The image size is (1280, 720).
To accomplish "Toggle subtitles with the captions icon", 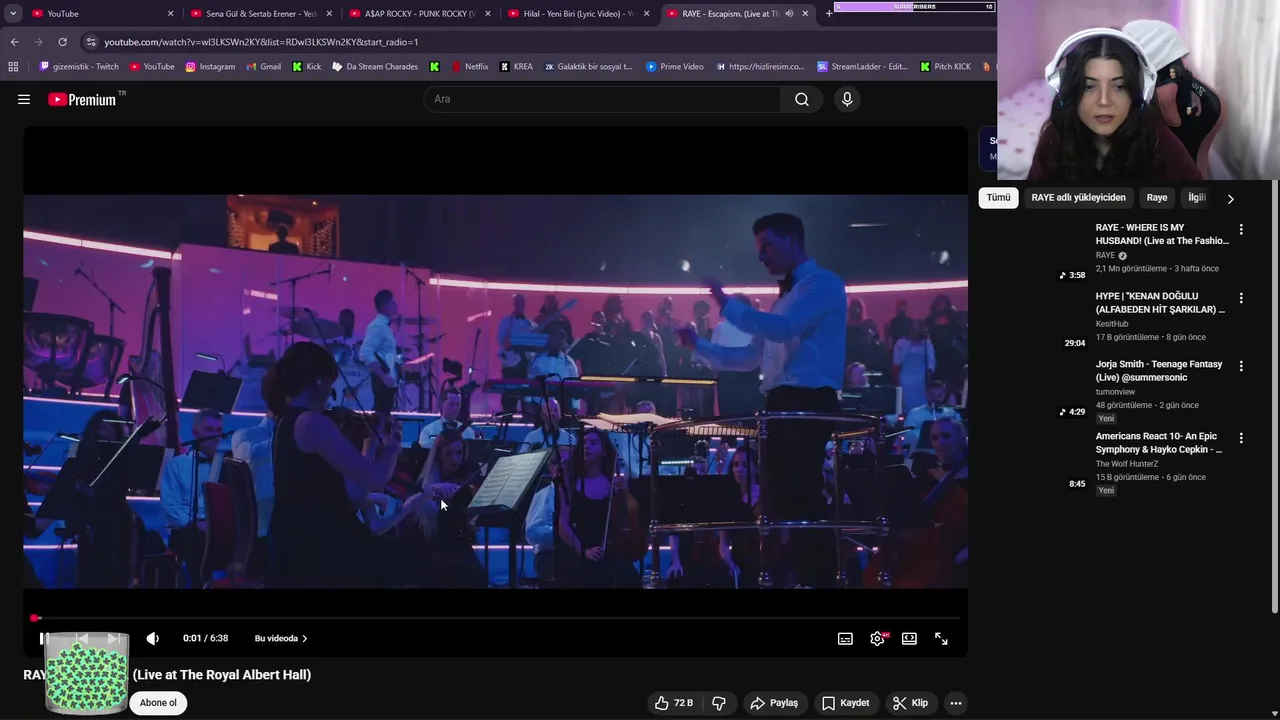I will [845, 638].
